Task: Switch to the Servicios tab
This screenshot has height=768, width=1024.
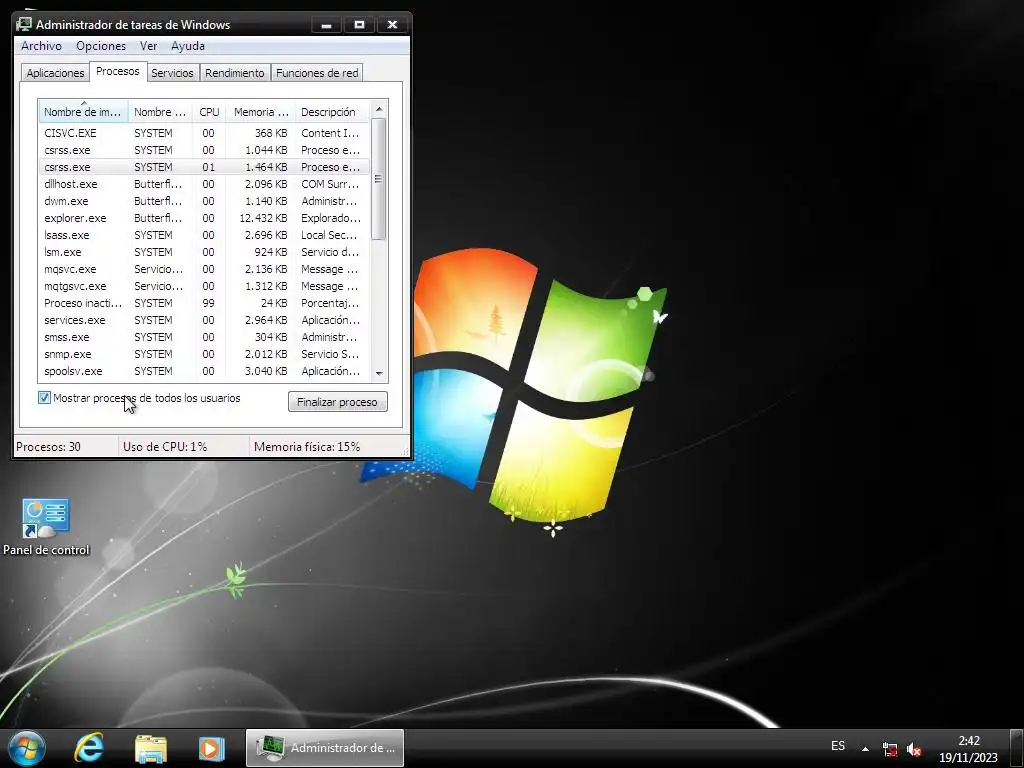Action: (x=172, y=73)
